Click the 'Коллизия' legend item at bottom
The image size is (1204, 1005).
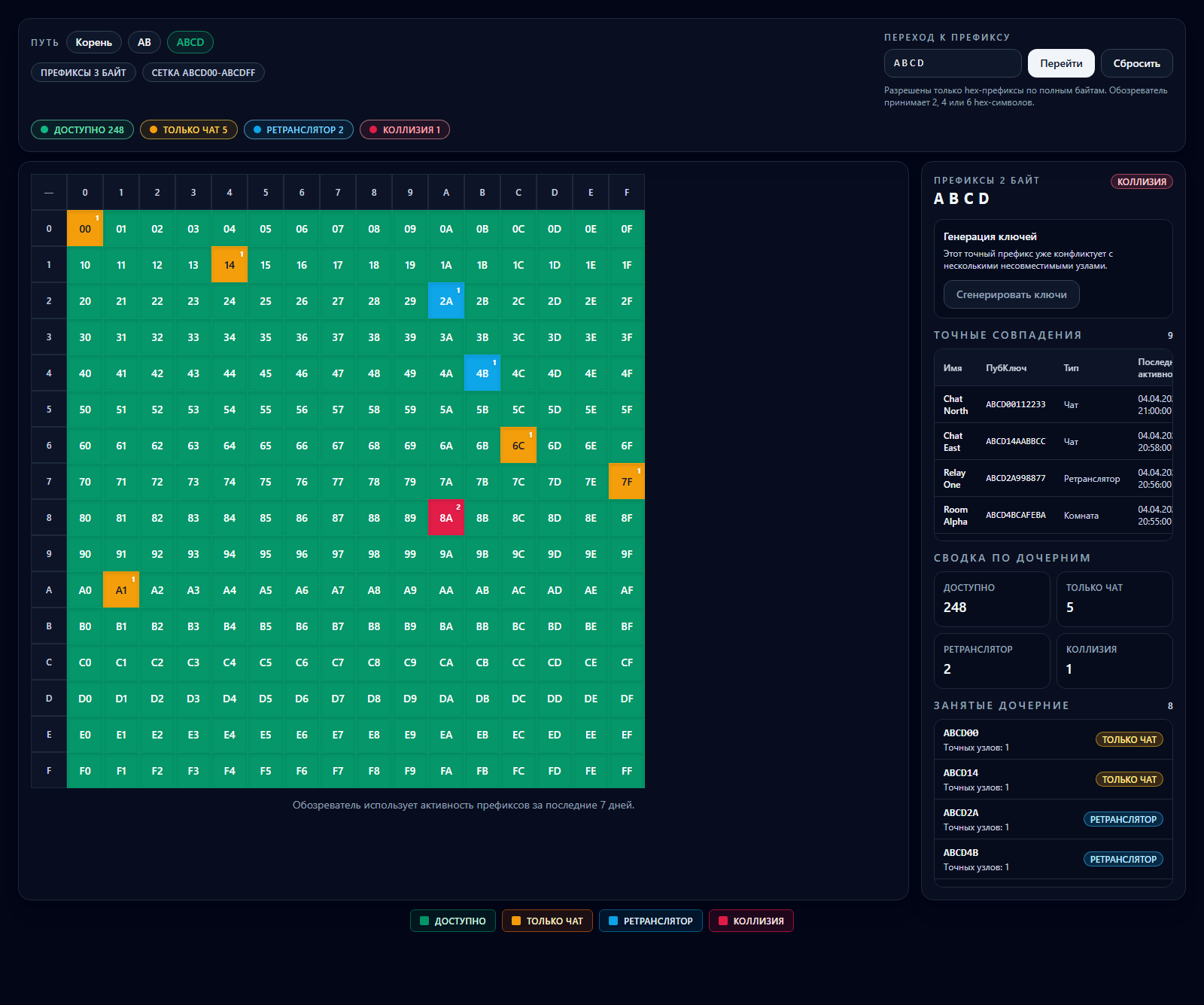[751, 921]
